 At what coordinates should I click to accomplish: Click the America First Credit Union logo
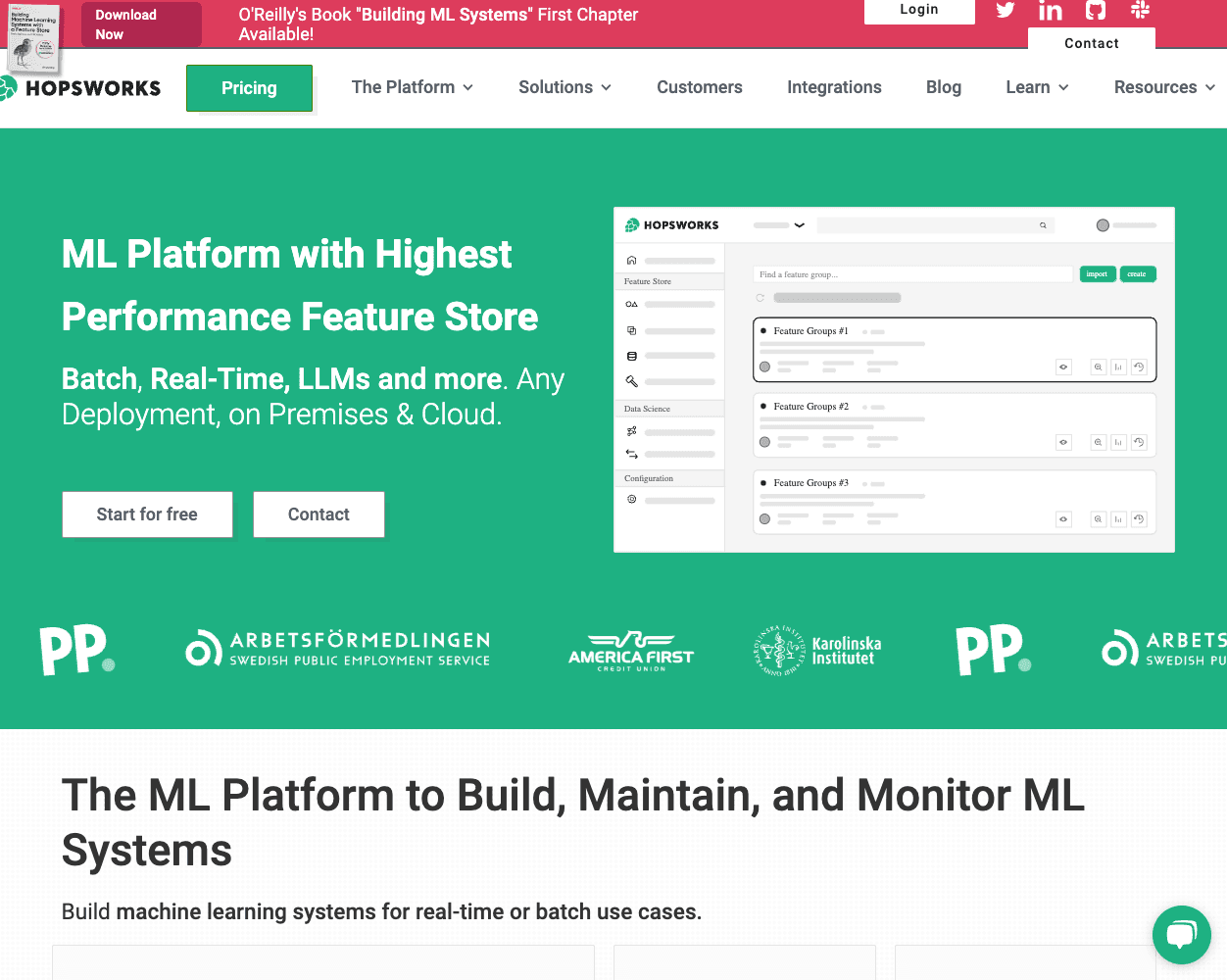click(x=631, y=652)
